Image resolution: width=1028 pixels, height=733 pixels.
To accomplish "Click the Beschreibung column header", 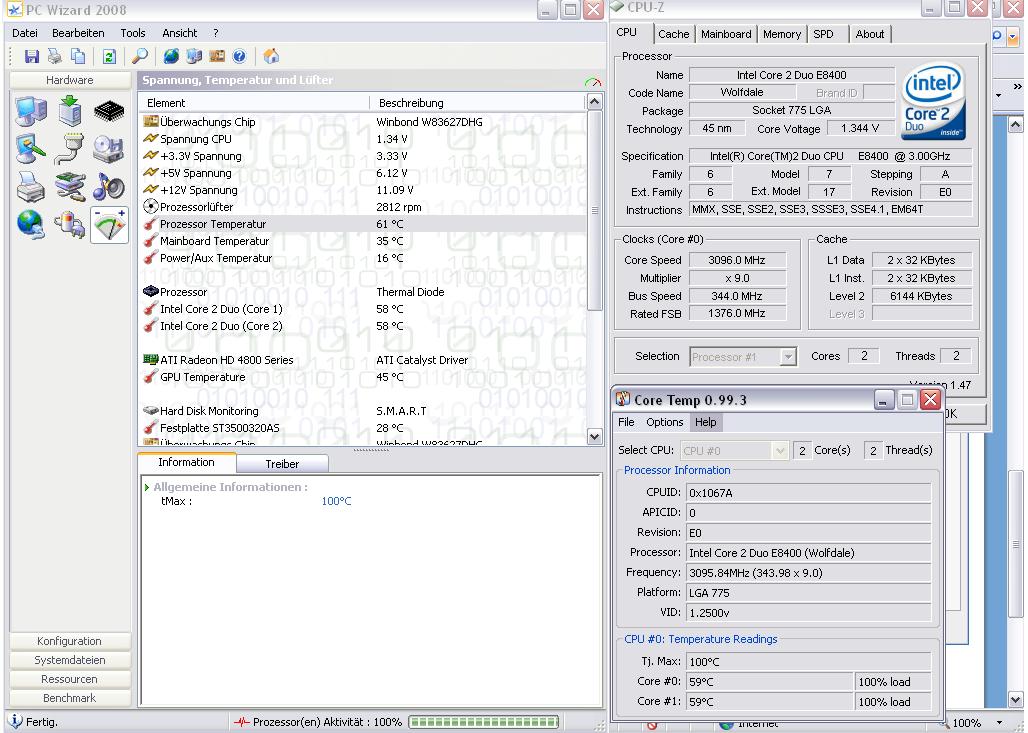I will tap(477, 103).
